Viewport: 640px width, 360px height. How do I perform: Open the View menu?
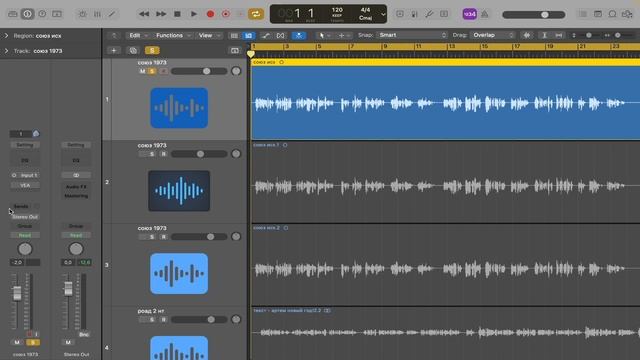pos(209,36)
